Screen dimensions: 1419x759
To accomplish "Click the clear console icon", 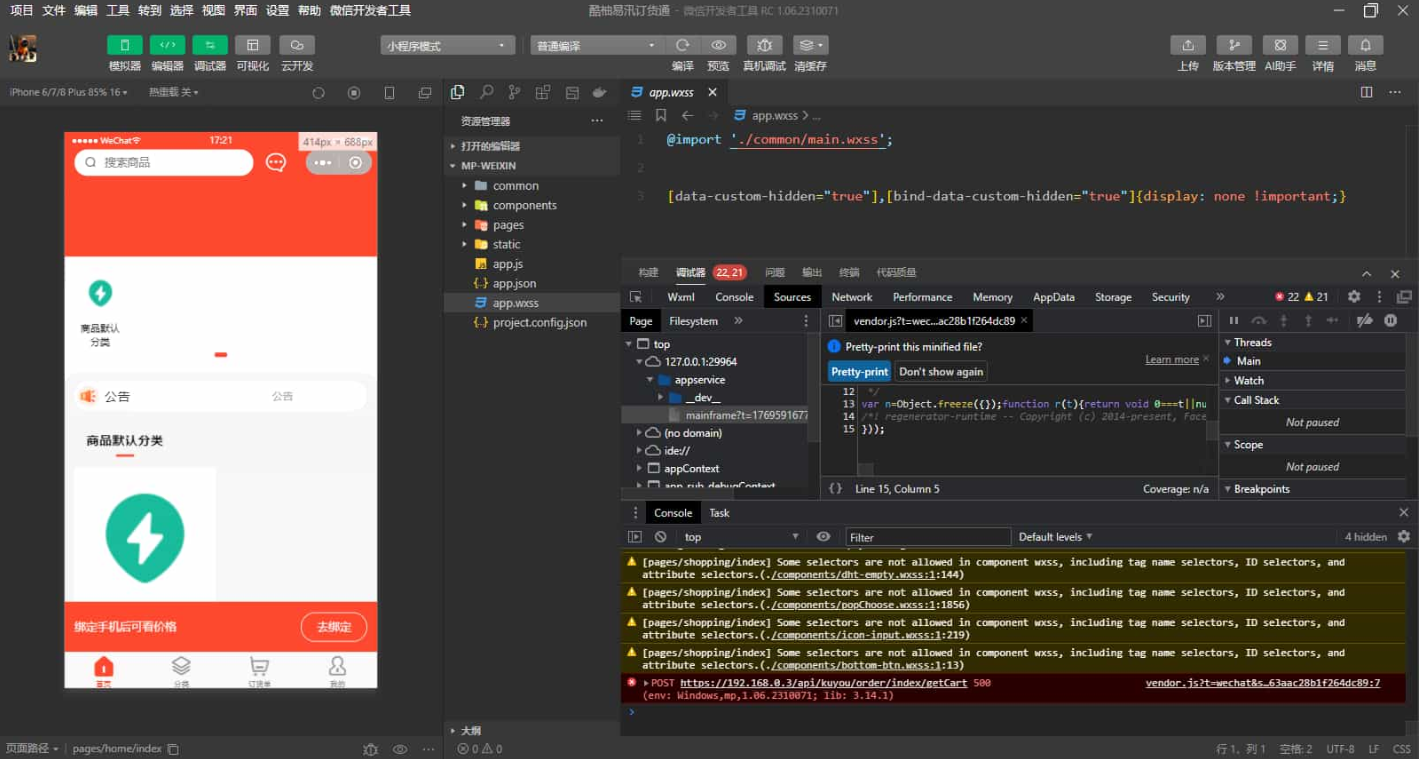I will click(660, 537).
